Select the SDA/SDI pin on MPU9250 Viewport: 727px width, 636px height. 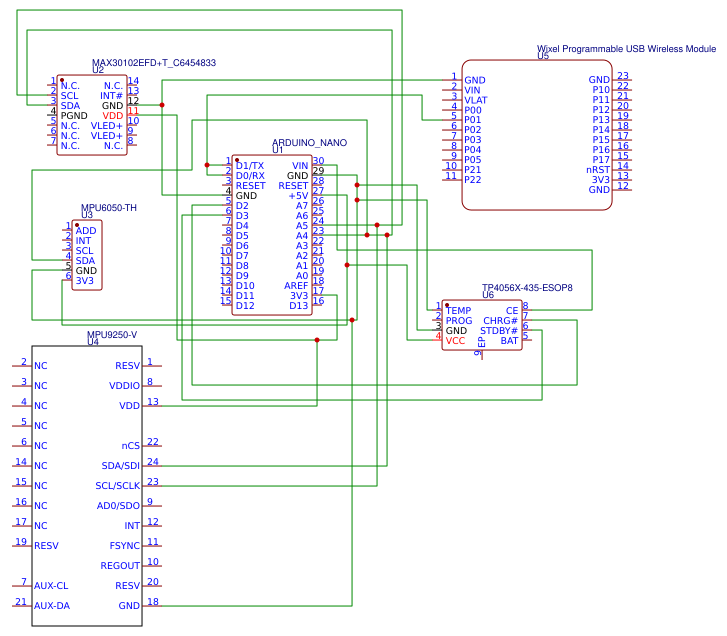(121, 465)
